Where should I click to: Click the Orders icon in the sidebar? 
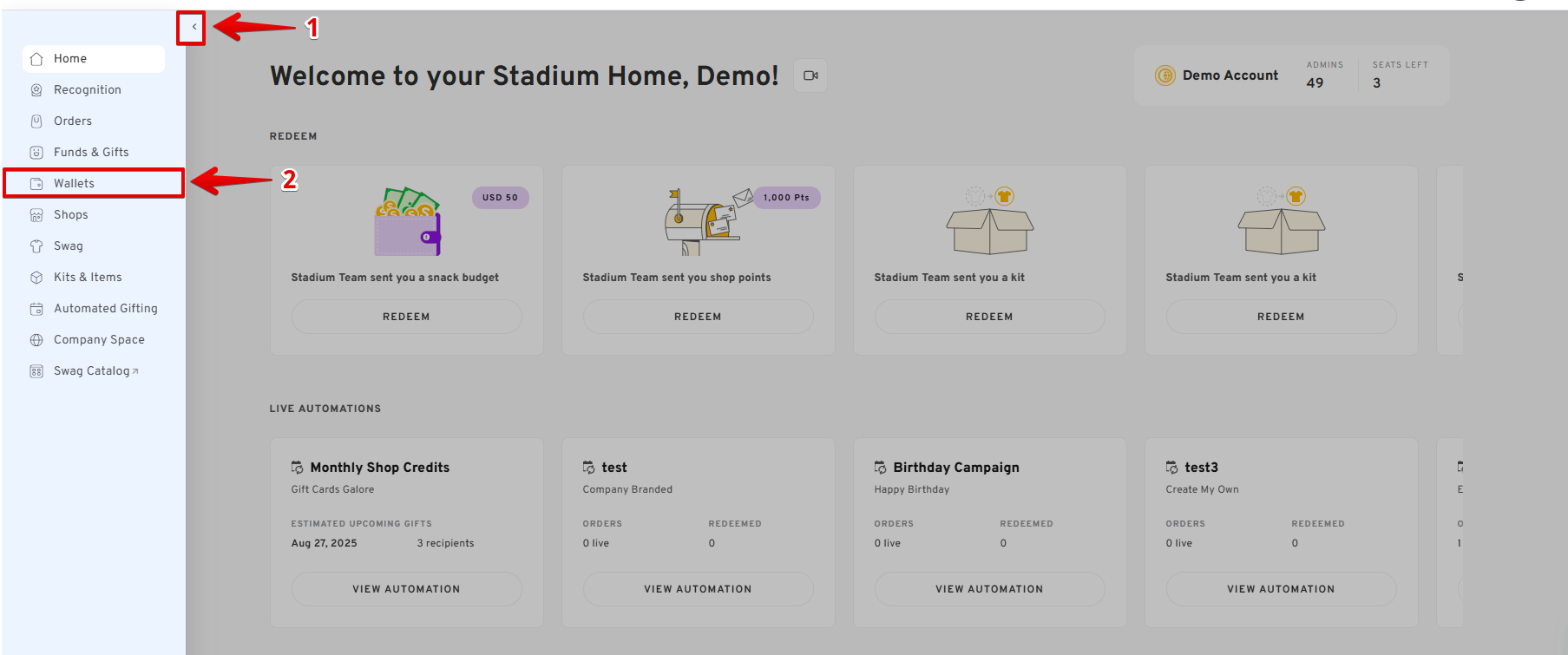point(36,121)
